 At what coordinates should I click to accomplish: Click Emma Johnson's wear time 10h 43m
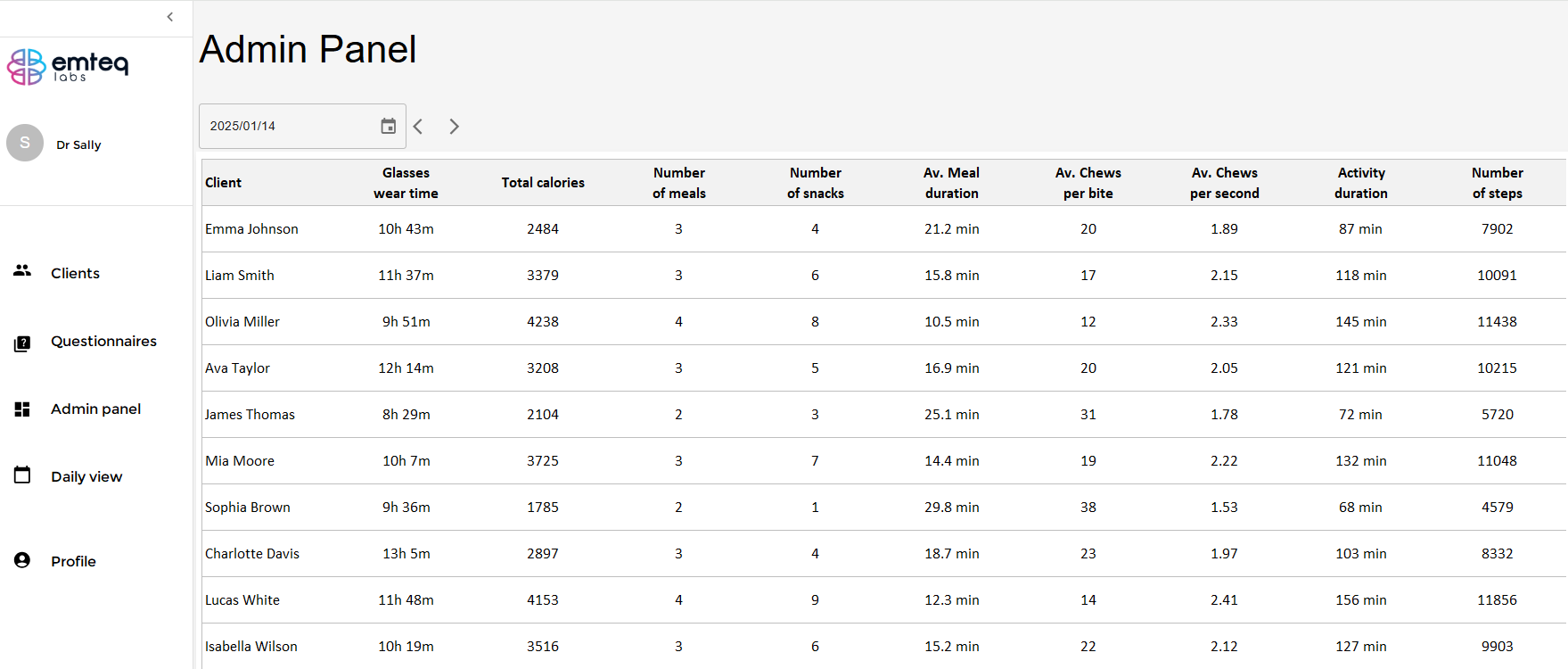pyautogui.click(x=406, y=229)
